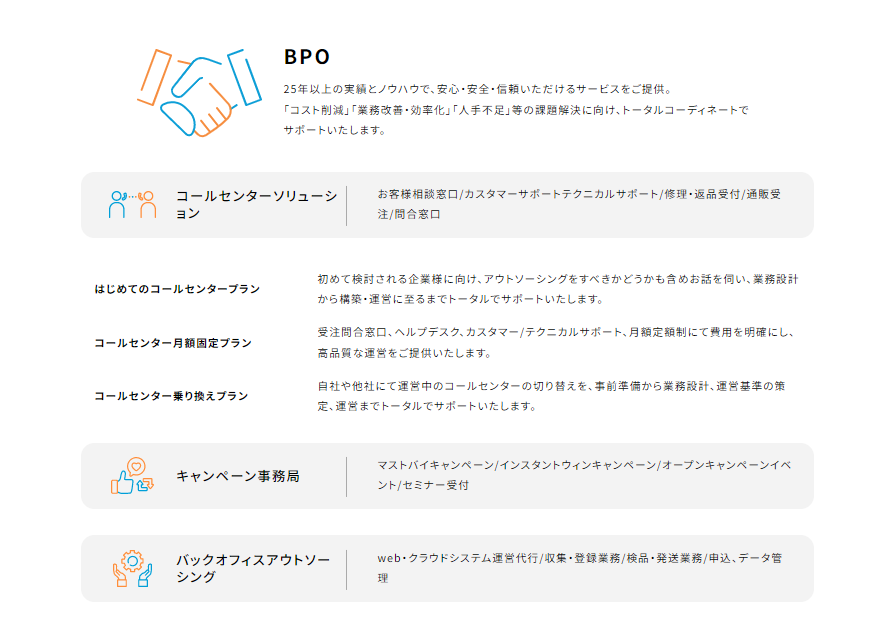Click the マストバイキャンペーン service list text
896x635 pixels.
pyautogui.click(x=579, y=475)
